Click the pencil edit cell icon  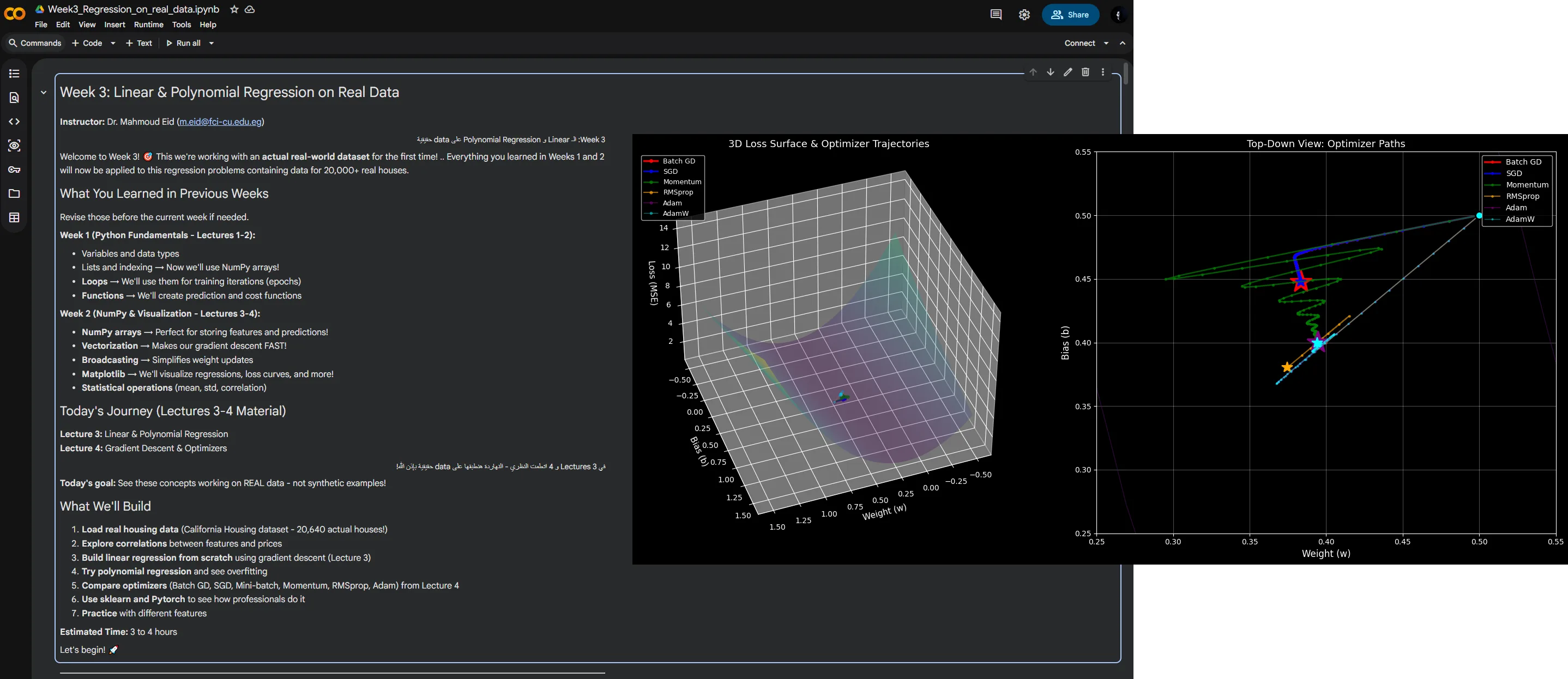pyautogui.click(x=1068, y=72)
